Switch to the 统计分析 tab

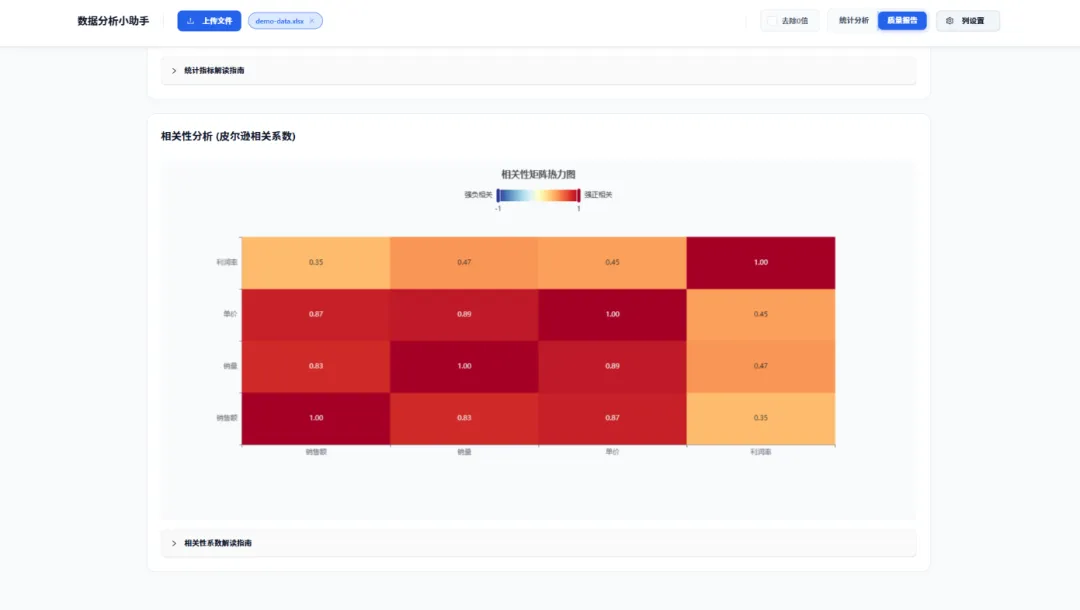[853, 21]
